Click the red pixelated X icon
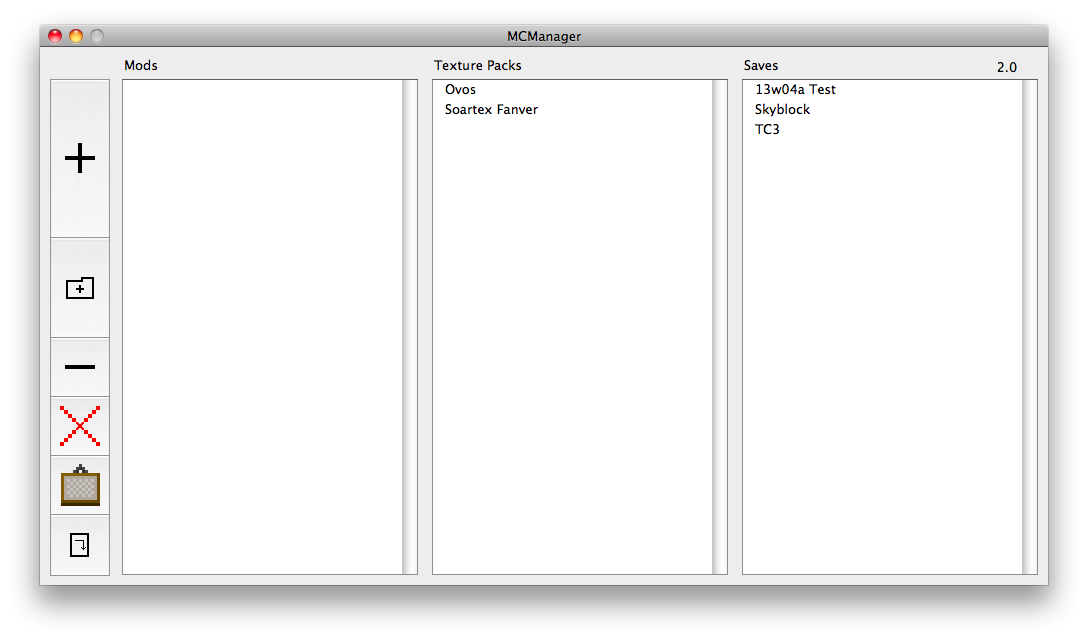 (80, 426)
